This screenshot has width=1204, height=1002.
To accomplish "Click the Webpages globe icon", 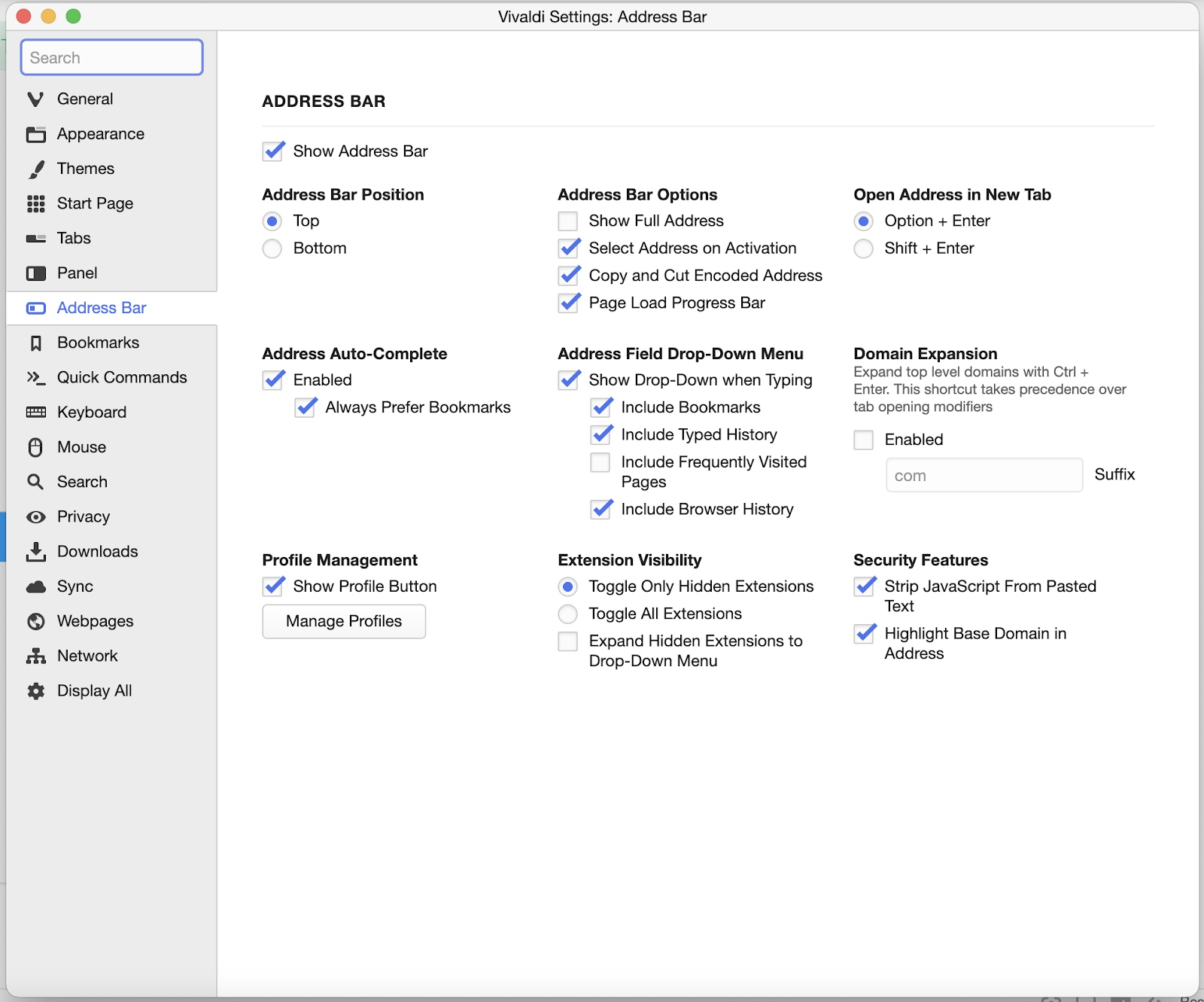I will pos(35,621).
